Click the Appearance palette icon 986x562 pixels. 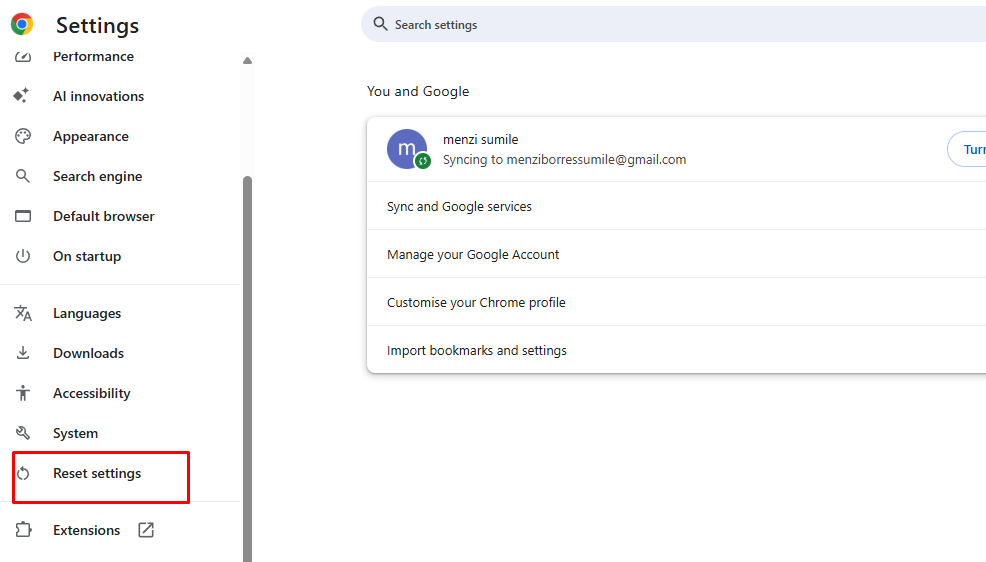pos(22,136)
